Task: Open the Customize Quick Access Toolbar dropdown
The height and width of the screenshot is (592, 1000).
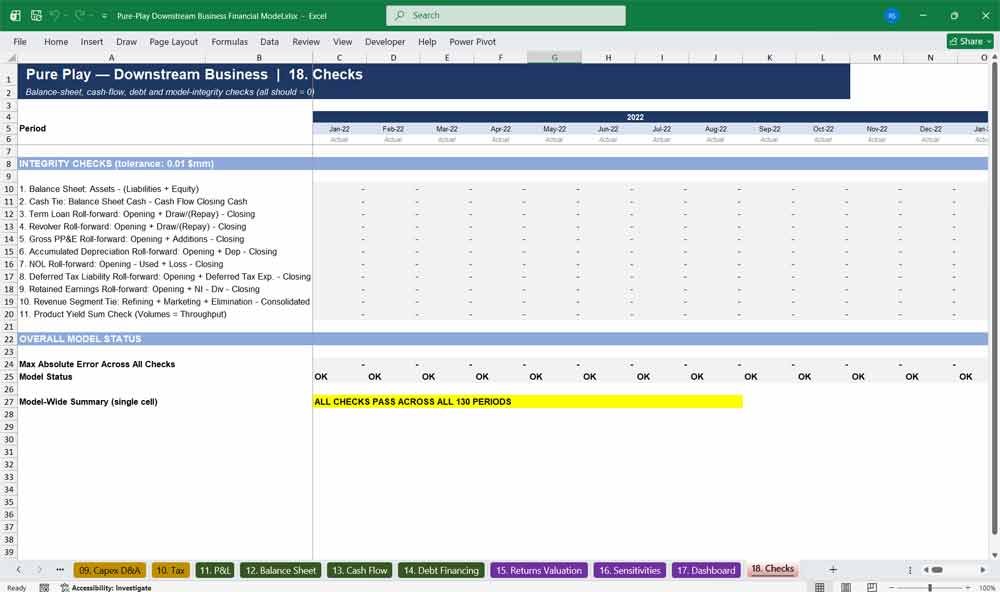Action: pyautogui.click(x=104, y=16)
